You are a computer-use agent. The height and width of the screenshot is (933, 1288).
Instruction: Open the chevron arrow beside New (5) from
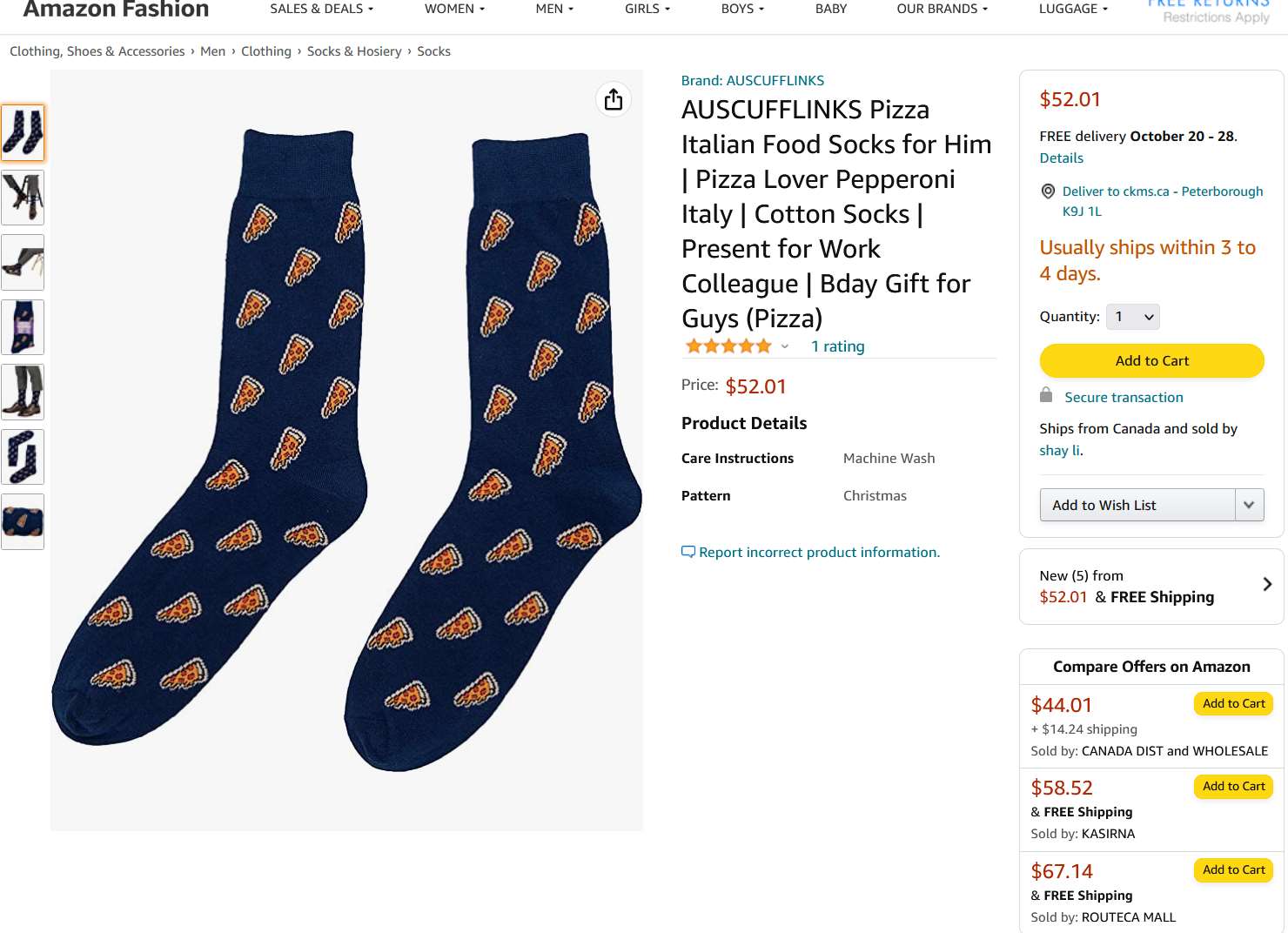[1266, 585]
